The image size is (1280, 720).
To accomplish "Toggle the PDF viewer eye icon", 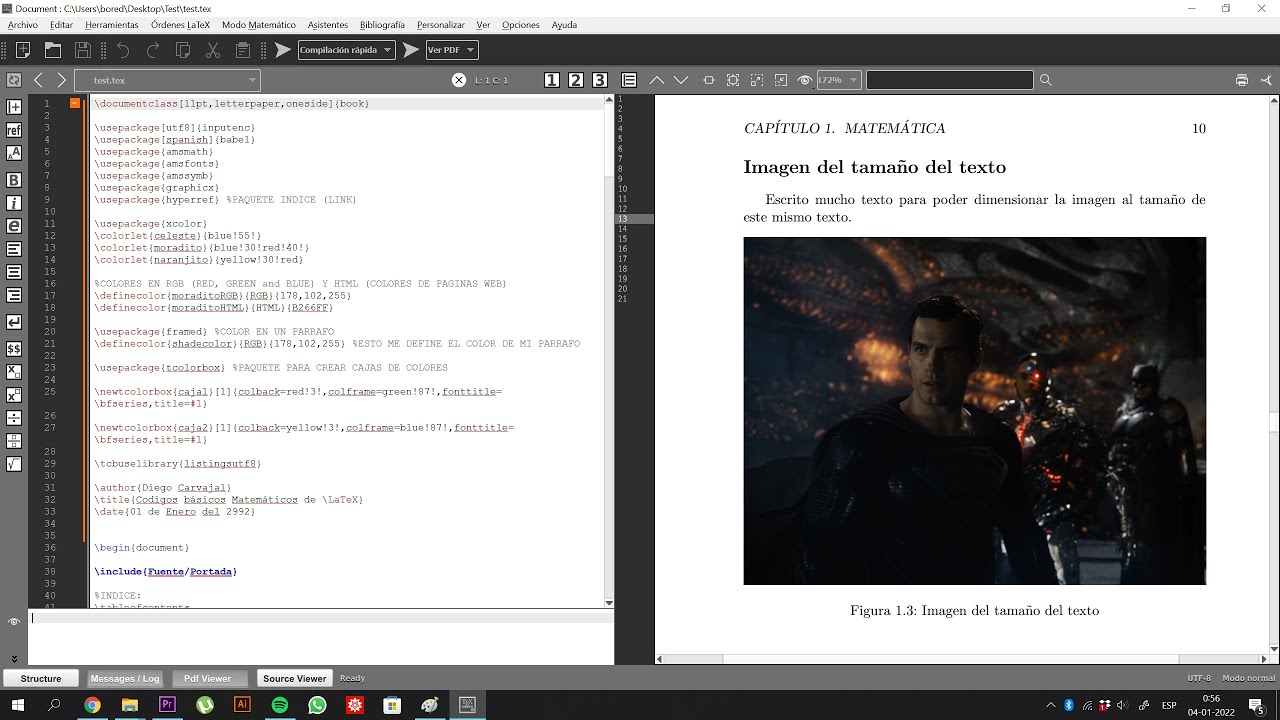I will tap(804, 80).
